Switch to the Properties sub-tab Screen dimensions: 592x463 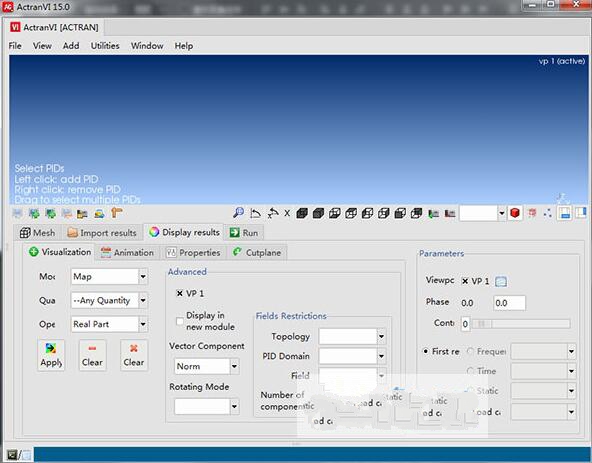(193, 252)
